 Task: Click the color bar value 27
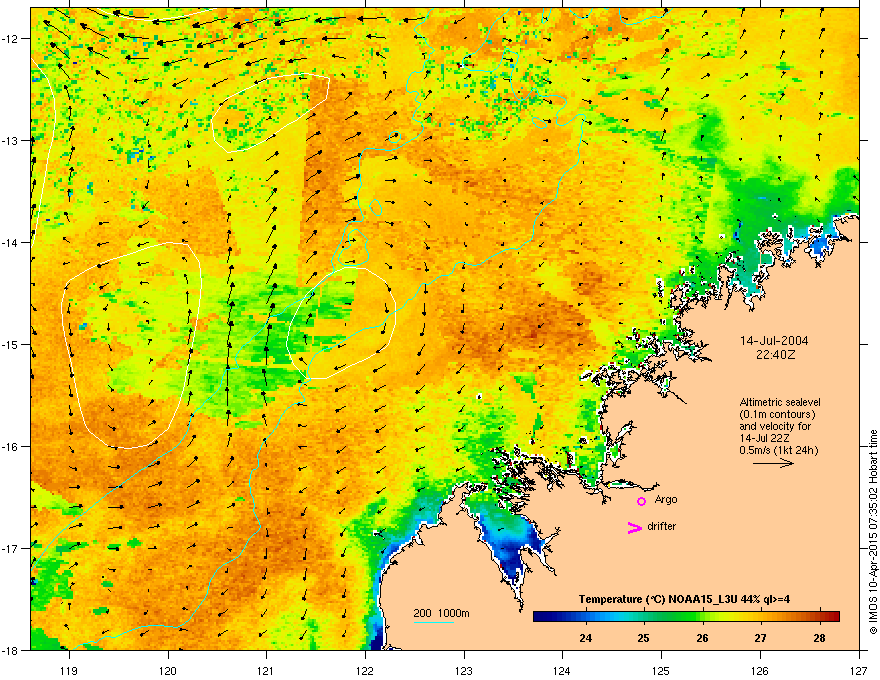pos(760,638)
